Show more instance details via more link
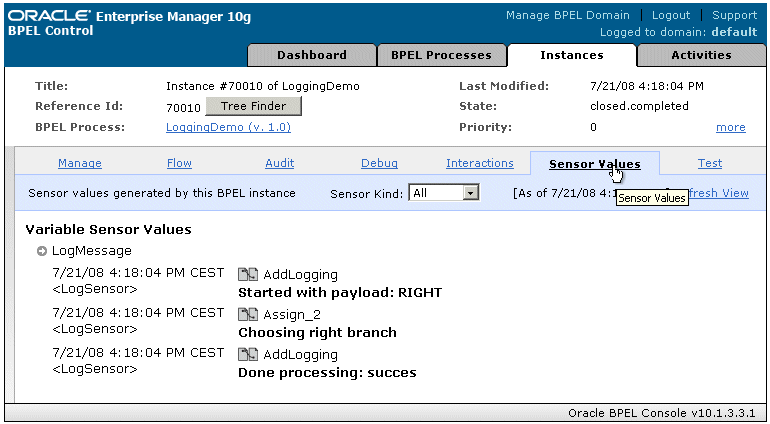 click(731, 127)
